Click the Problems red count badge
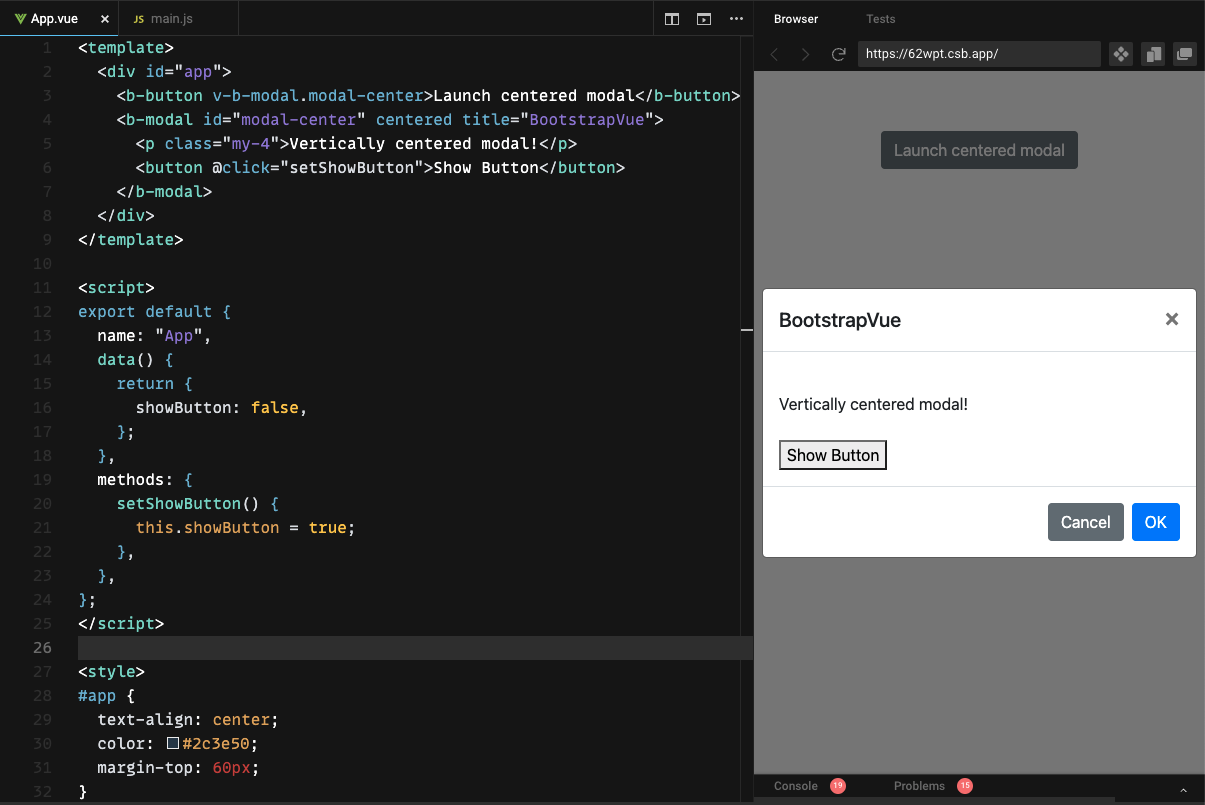This screenshot has height=805, width=1205. point(965,786)
